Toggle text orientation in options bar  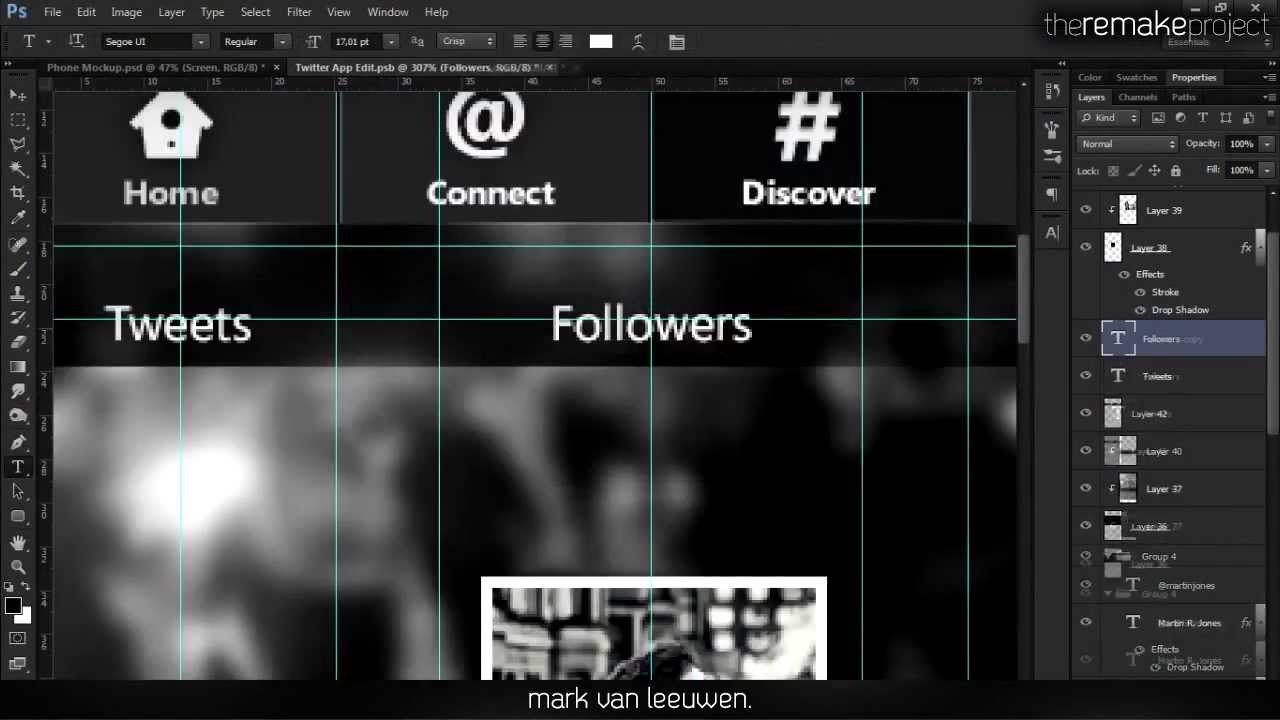pos(76,41)
